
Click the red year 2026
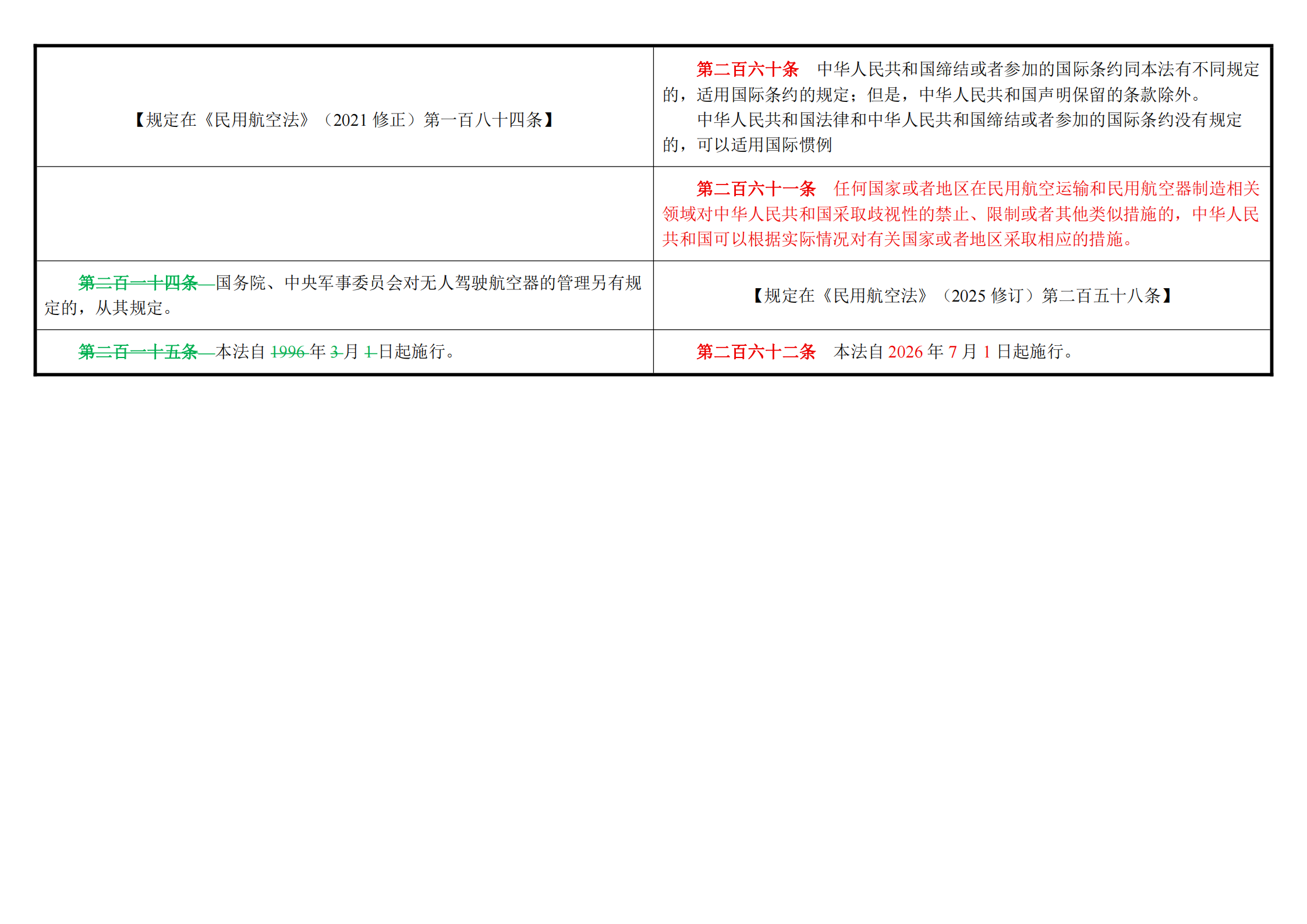coord(905,352)
